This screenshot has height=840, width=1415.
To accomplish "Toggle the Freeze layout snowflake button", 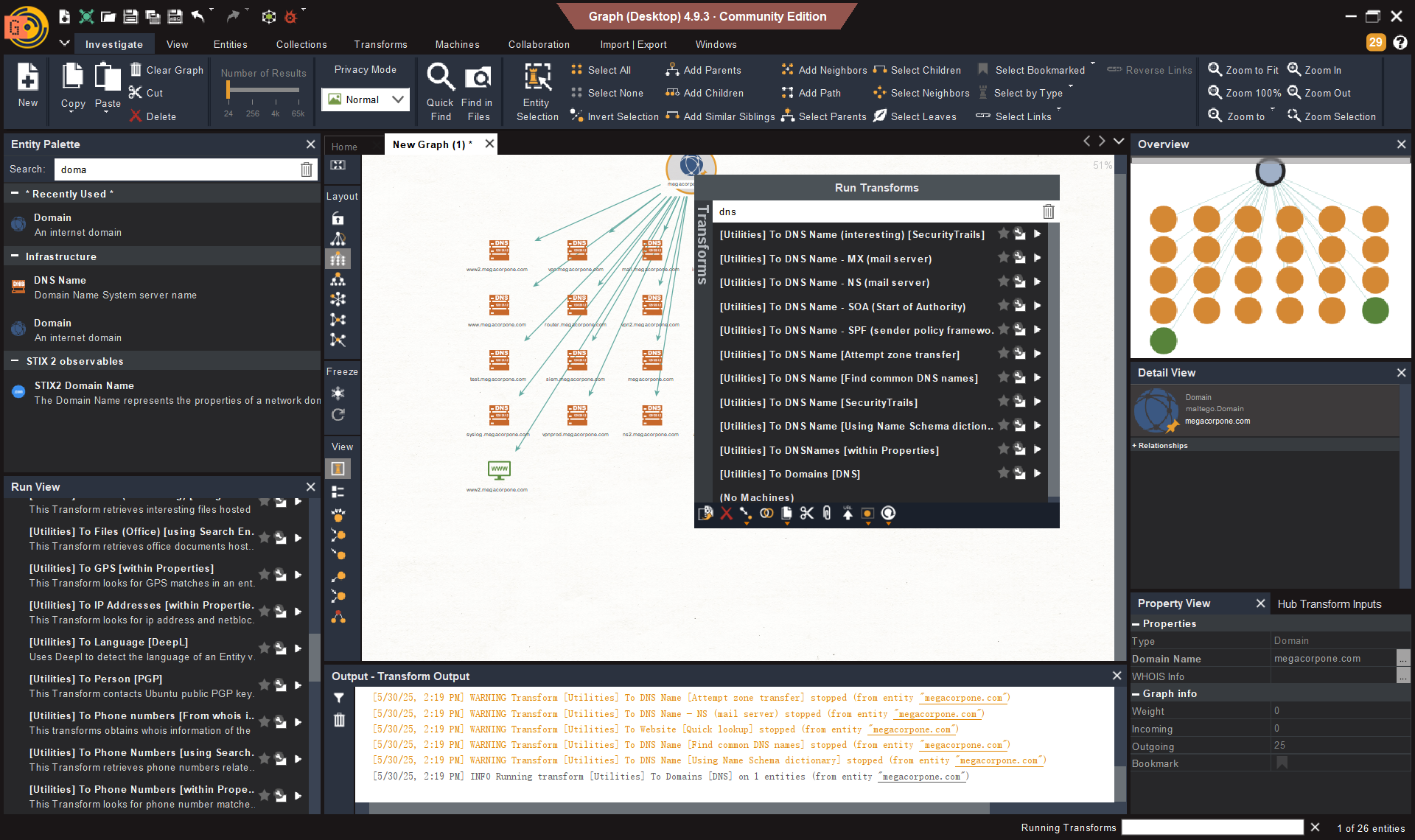I will 338,393.
